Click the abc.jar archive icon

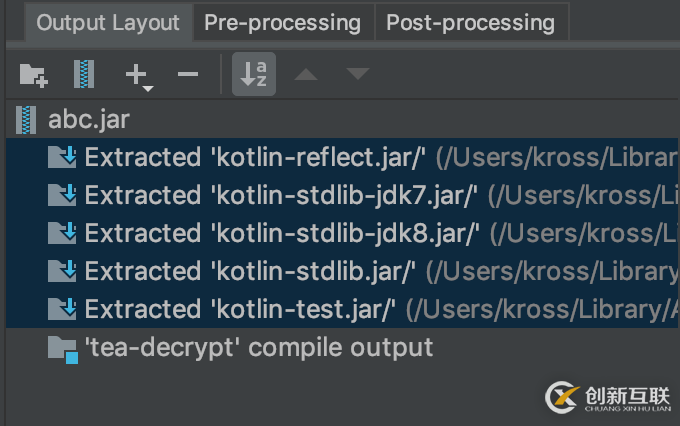pos(26,120)
